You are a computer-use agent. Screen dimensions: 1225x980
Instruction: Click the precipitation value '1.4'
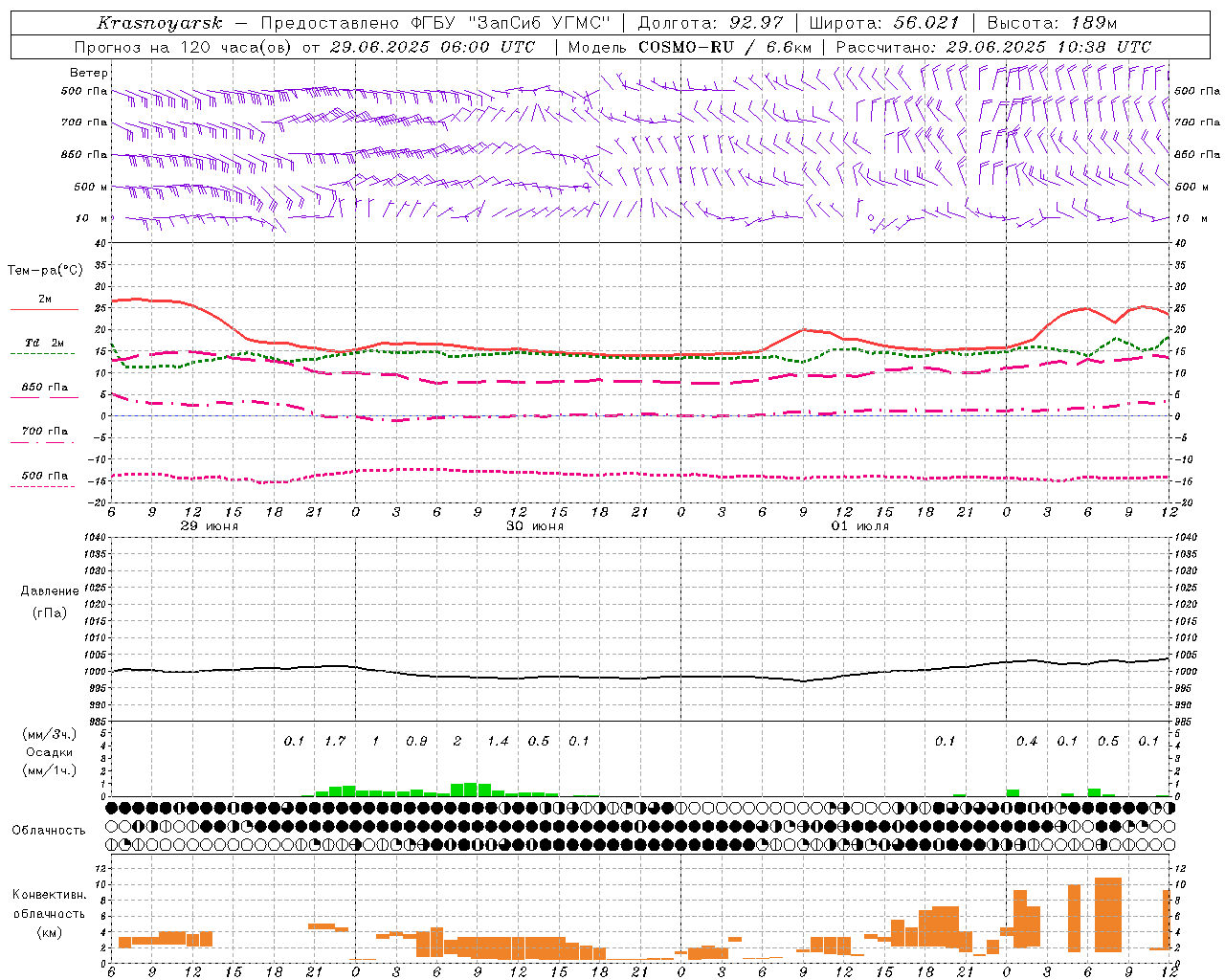click(497, 742)
